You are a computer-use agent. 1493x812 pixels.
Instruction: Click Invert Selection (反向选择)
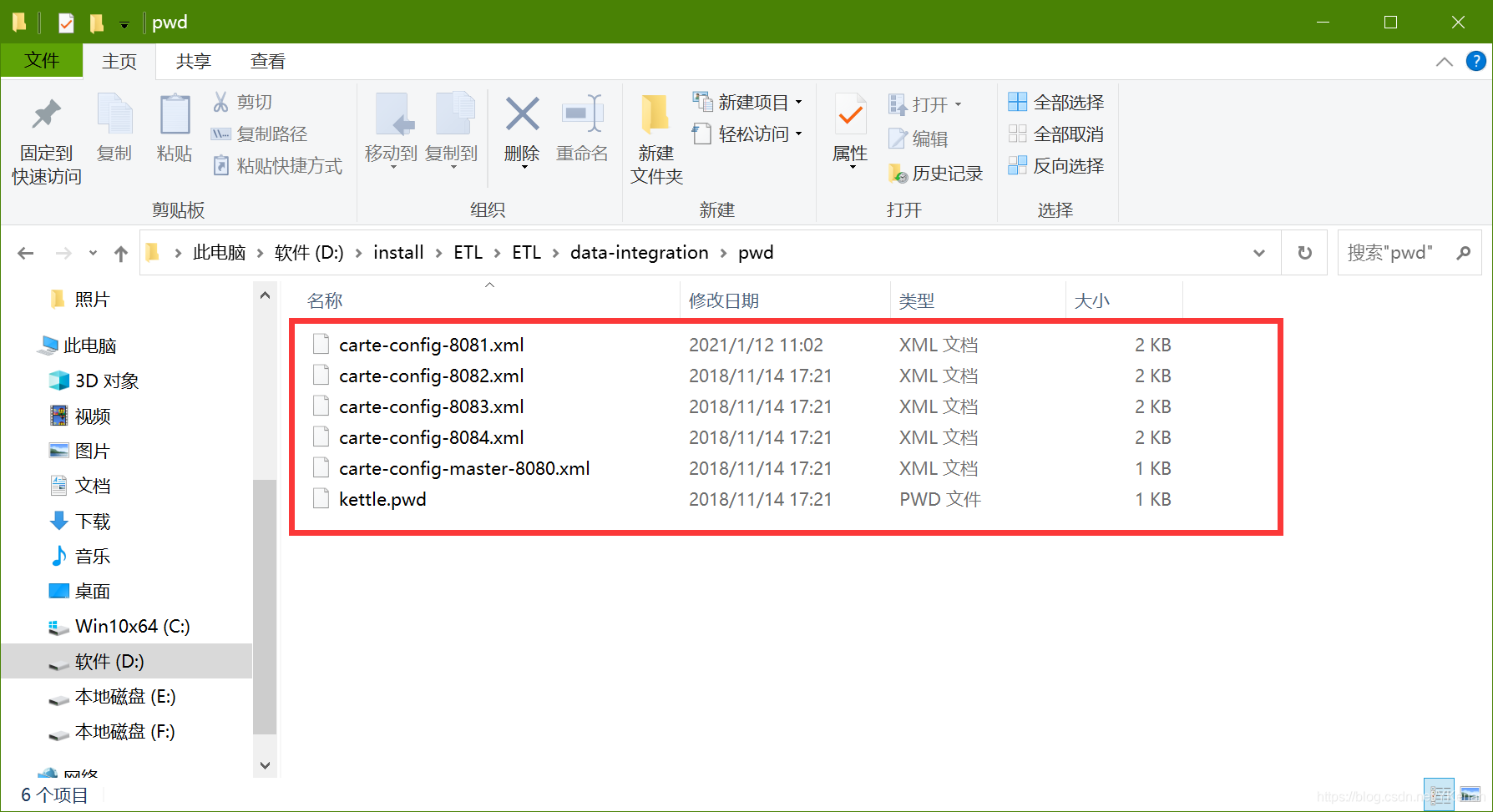(1055, 165)
